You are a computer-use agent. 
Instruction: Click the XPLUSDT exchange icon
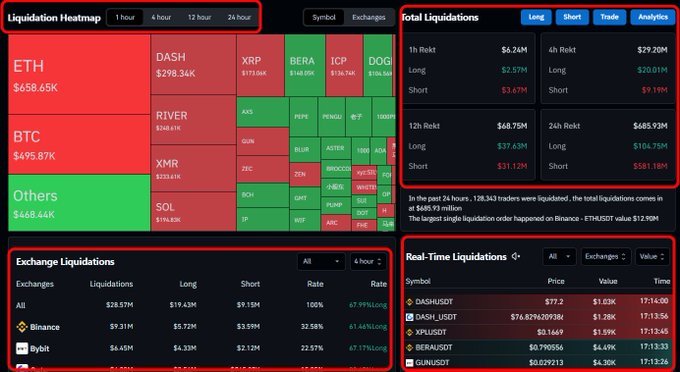[409, 332]
